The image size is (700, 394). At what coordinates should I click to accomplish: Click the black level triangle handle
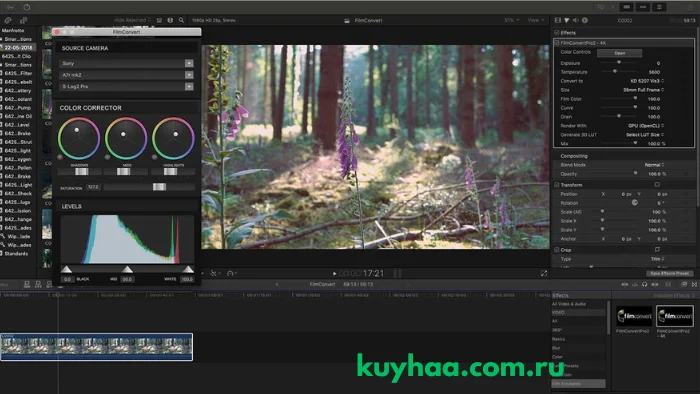pos(67,269)
